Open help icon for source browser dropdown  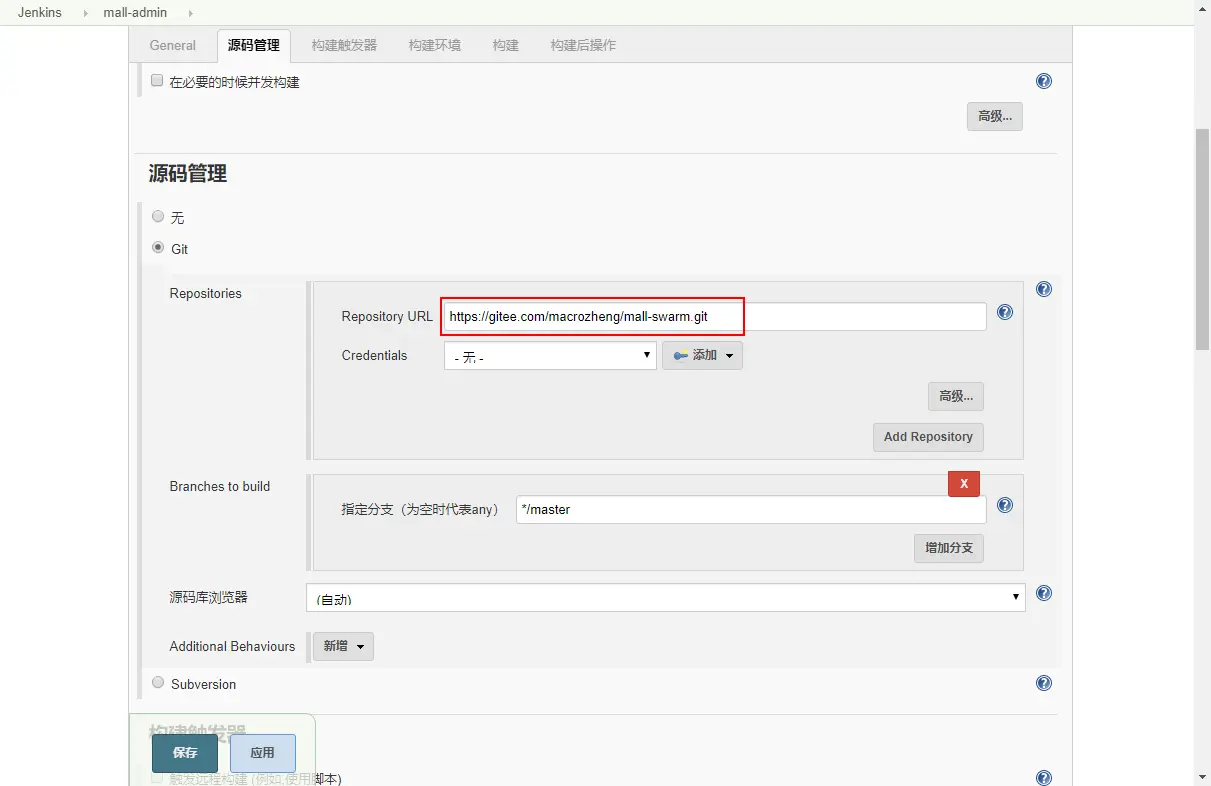1044,593
